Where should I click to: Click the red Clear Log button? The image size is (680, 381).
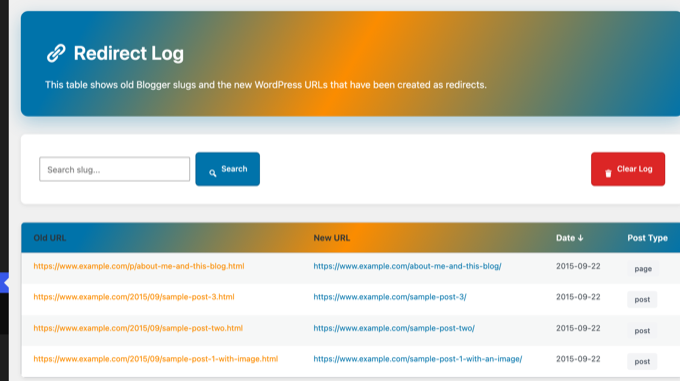(x=628, y=169)
